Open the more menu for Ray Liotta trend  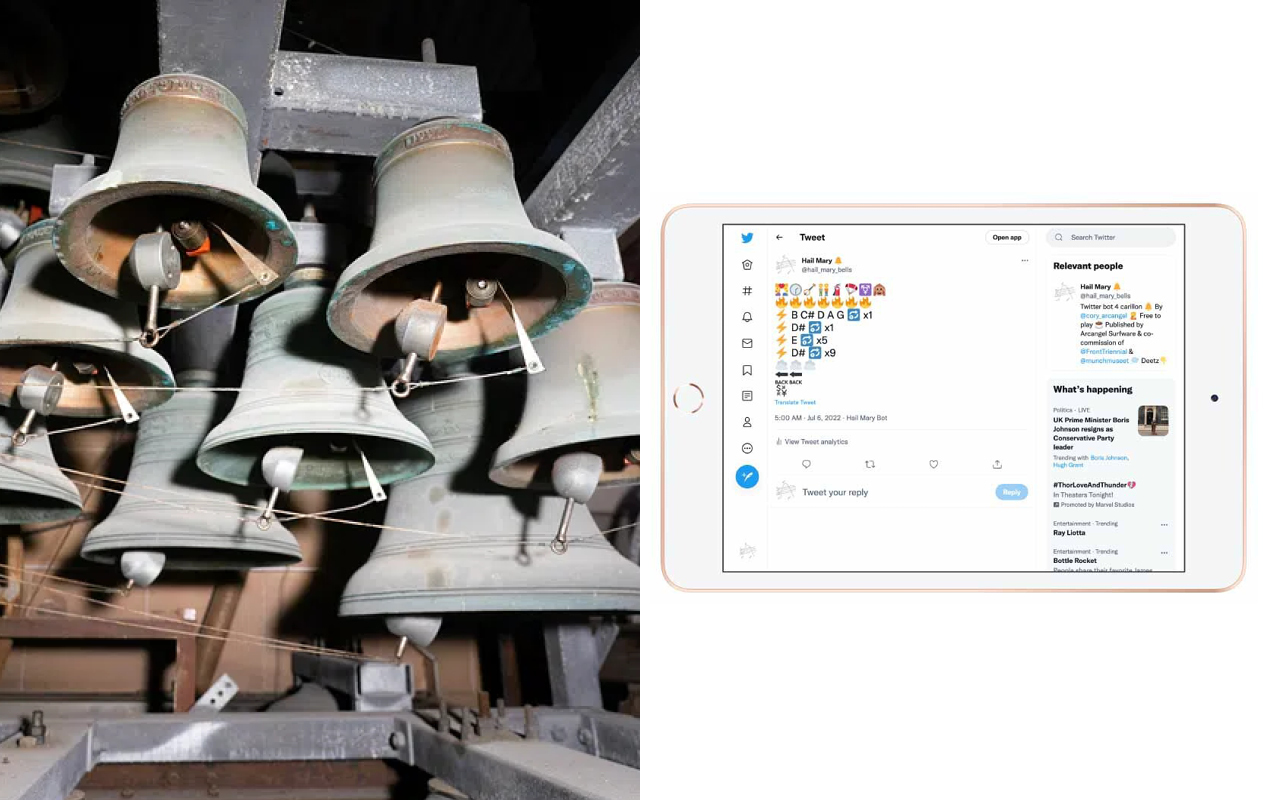tap(1164, 525)
